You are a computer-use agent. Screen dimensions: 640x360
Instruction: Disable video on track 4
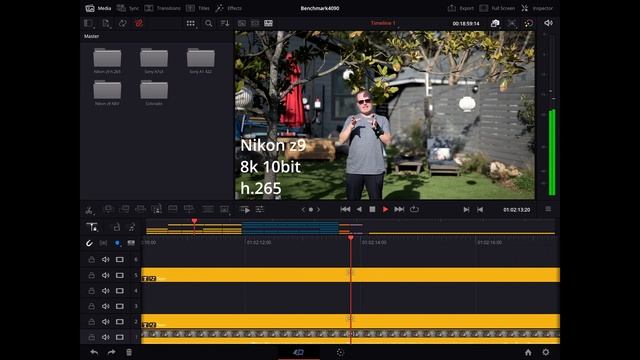point(120,291)
